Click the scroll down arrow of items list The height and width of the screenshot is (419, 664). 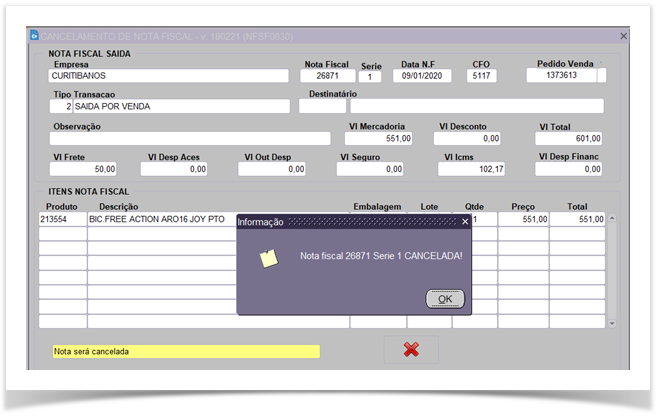coord(612,323)
